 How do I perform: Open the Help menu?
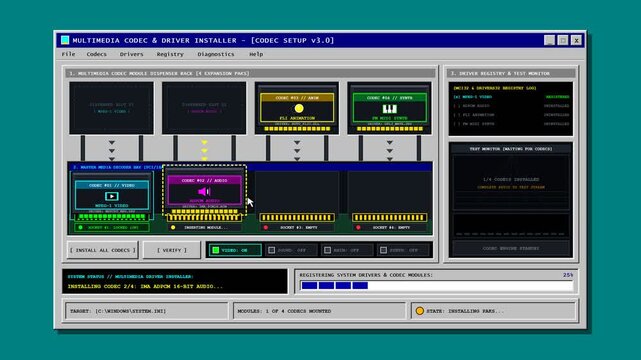256,54
